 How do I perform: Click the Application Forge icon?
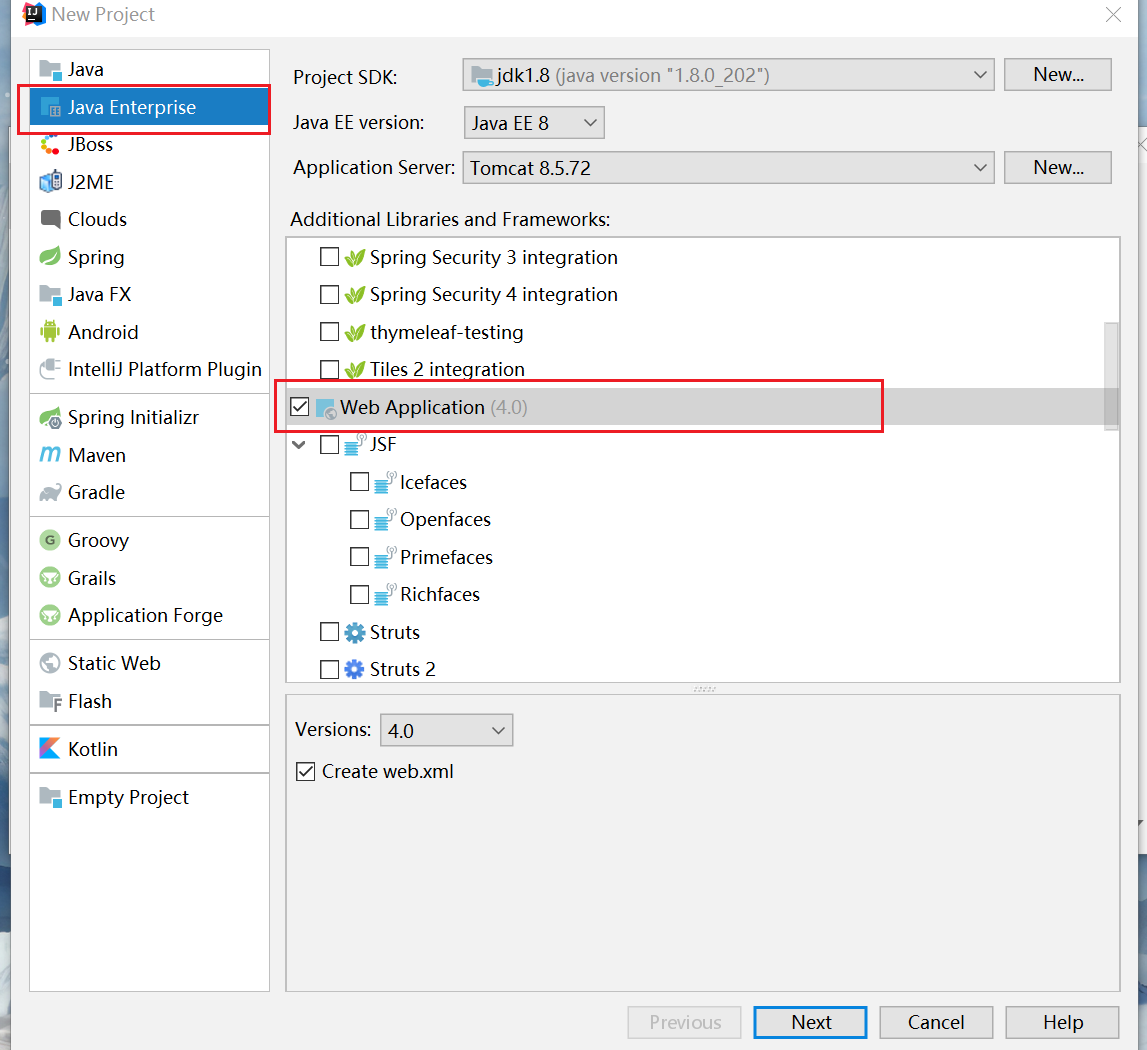[x=50, y=615]
